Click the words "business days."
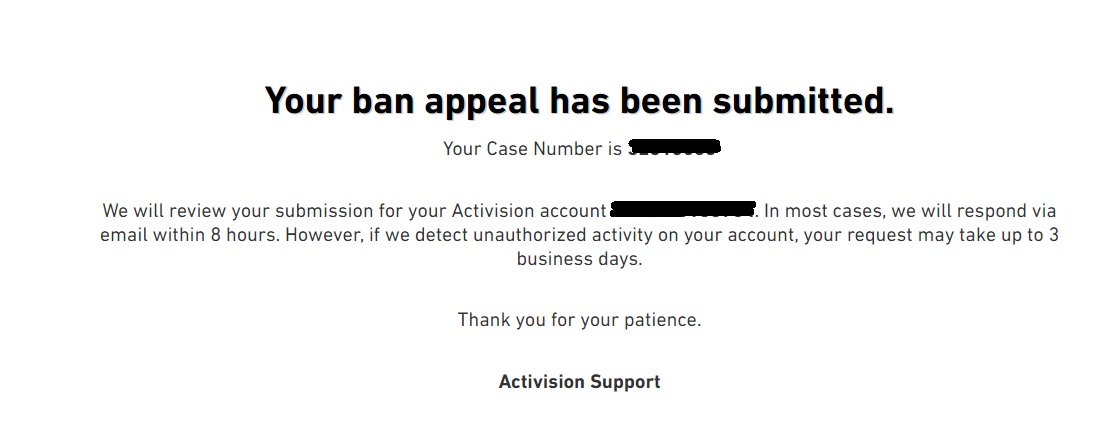This screenshot has height=425, width=1107. coord(580,259)
